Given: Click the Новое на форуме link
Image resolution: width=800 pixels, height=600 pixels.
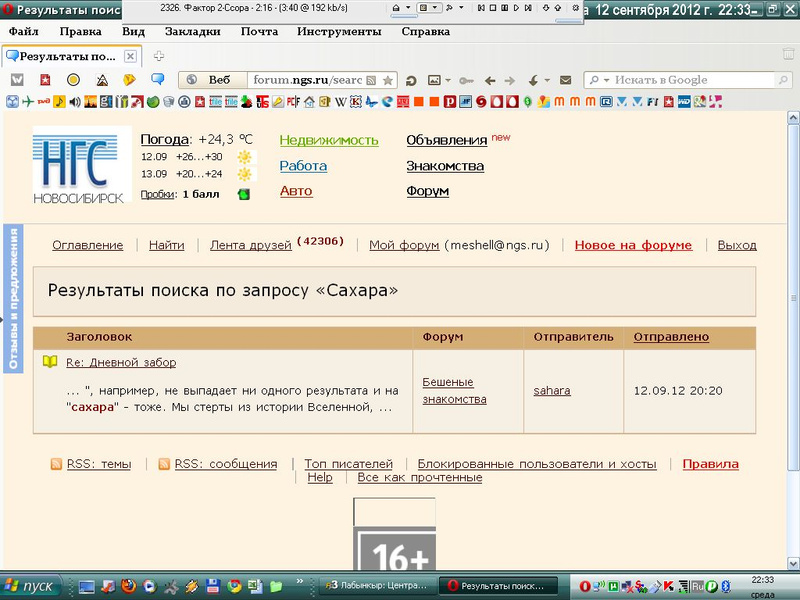Looking at the screenshot, I should [x=633, y=245].
